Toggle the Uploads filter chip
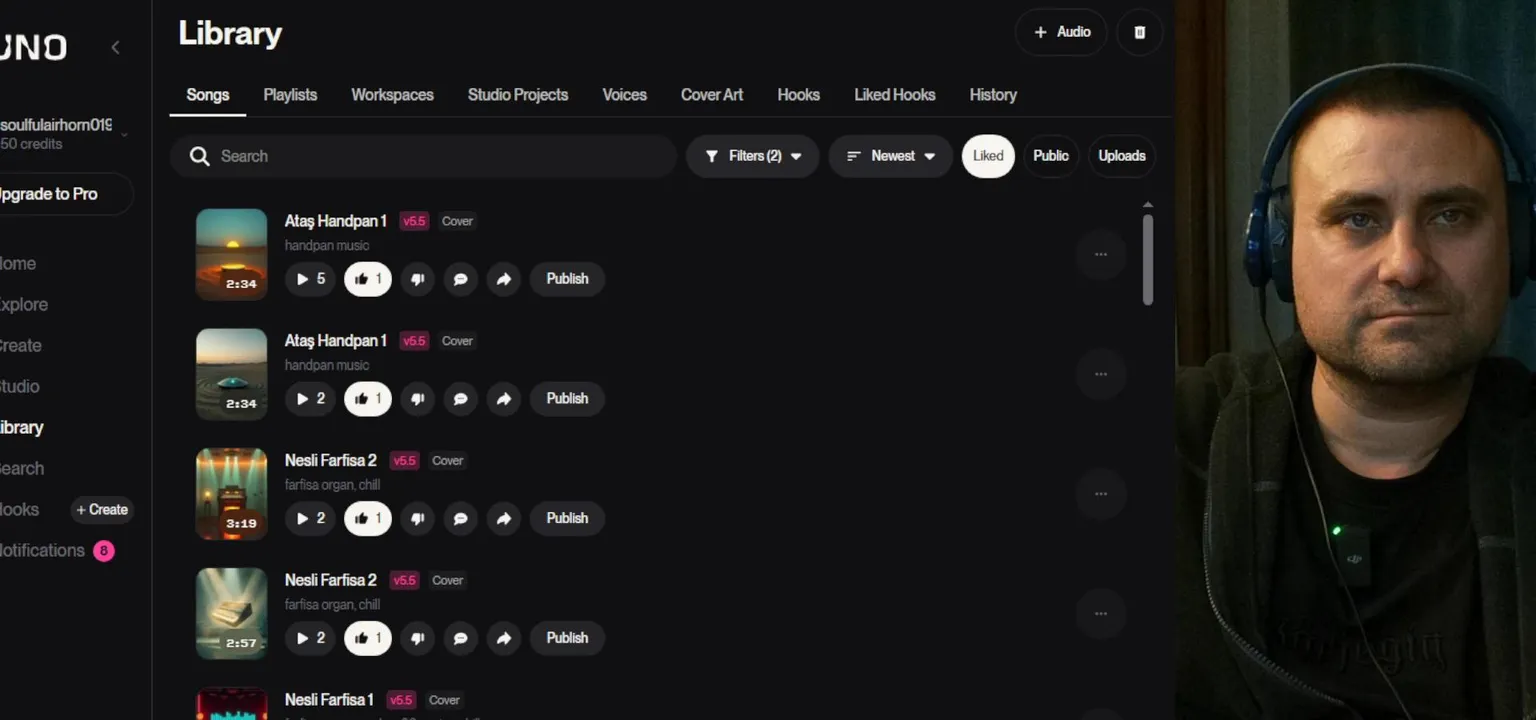 [x=1121, y=156]
